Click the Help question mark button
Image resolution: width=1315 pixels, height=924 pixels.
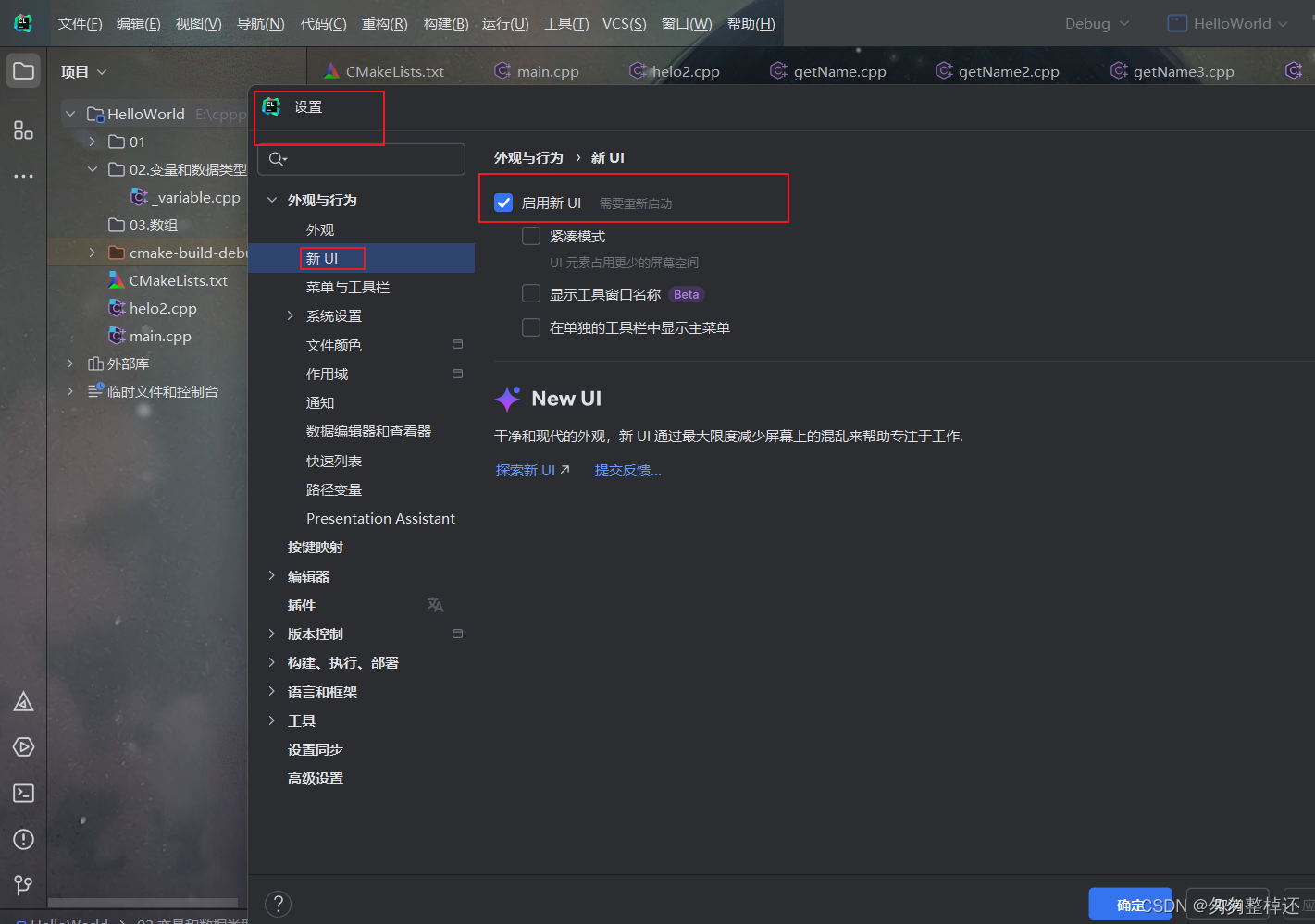(278, 904)
